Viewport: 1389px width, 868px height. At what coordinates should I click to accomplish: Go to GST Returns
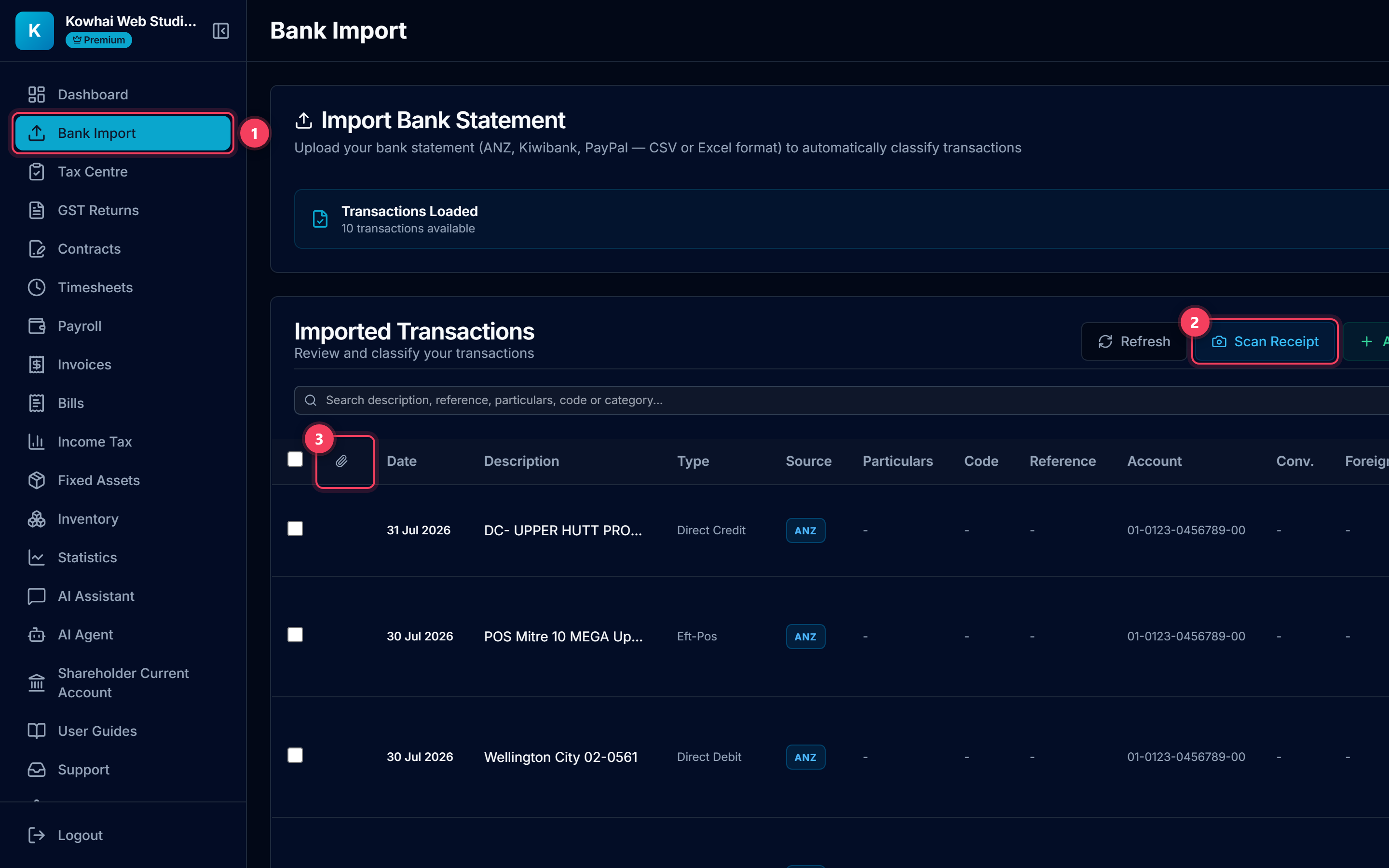pos(123,210)
